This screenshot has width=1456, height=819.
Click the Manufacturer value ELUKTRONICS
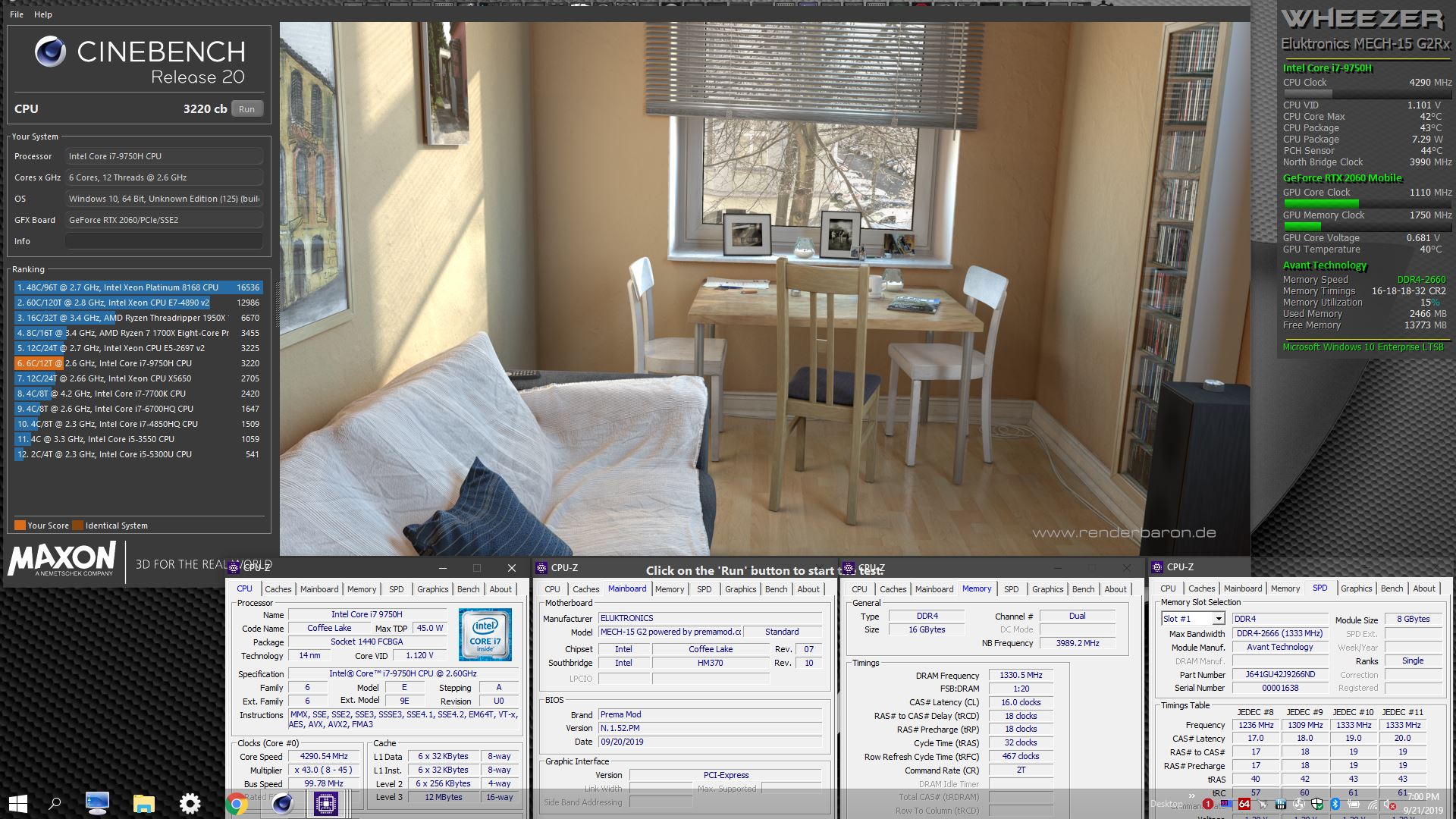[711, 618]
